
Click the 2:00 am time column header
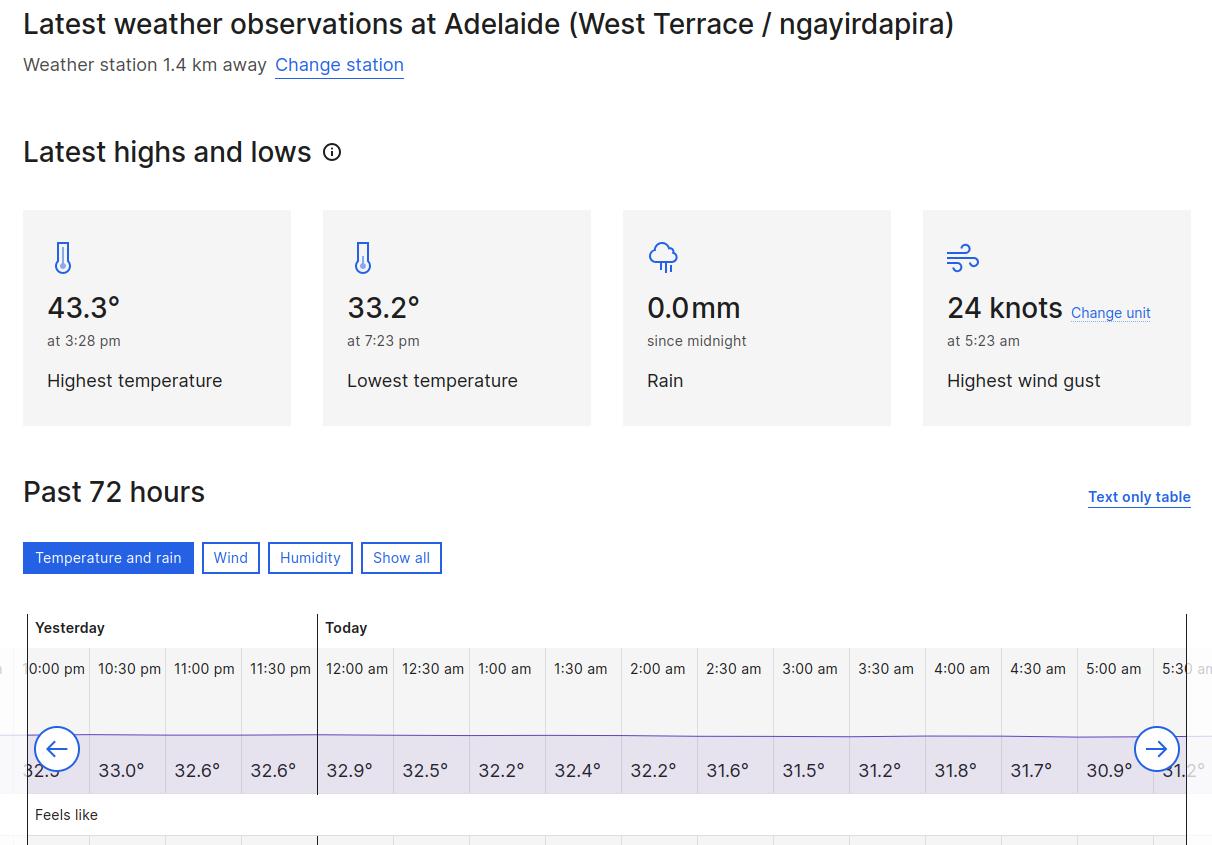(657, 669)
